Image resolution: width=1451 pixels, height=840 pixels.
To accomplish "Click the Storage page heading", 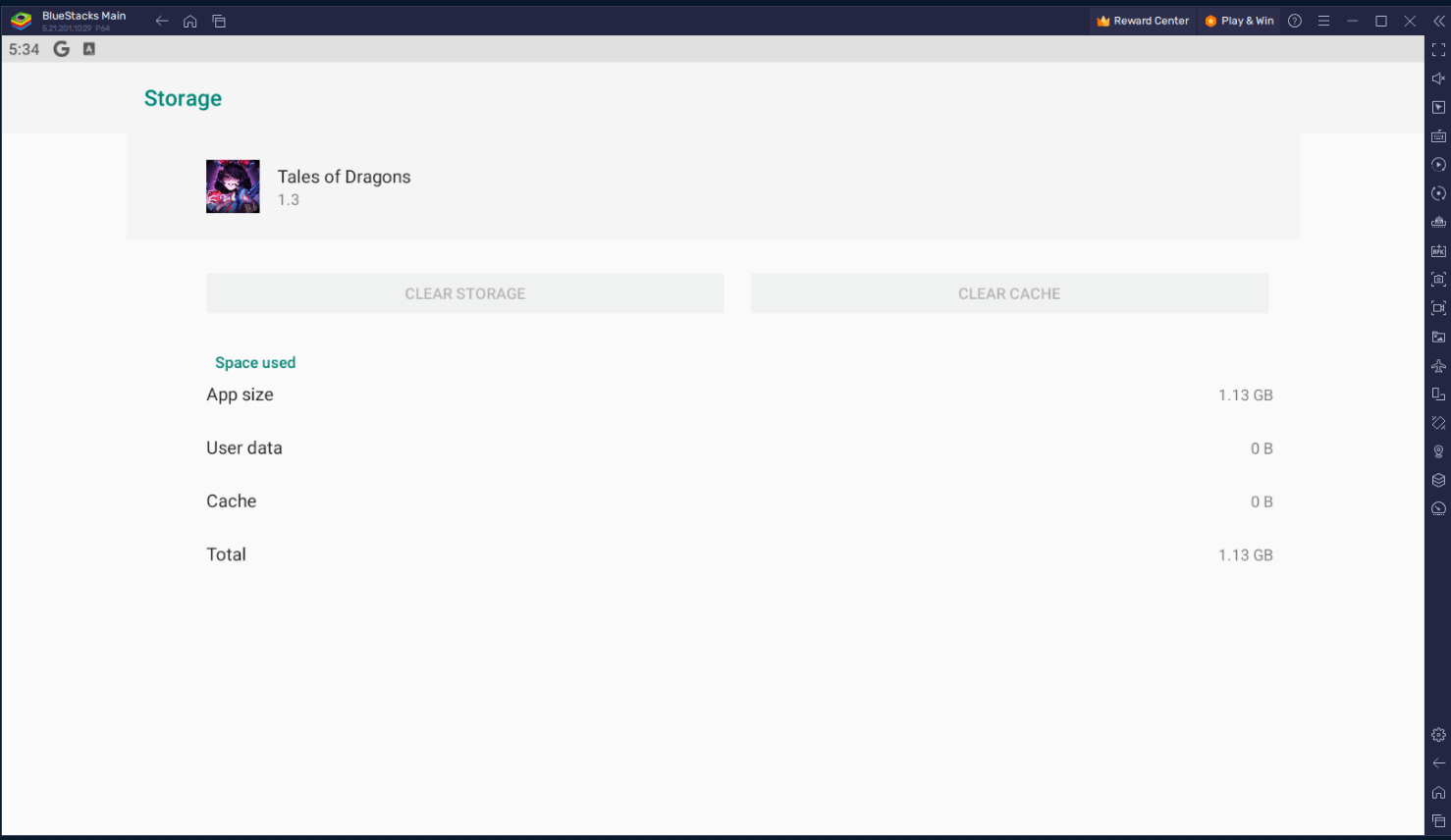I will click(183, 98).
